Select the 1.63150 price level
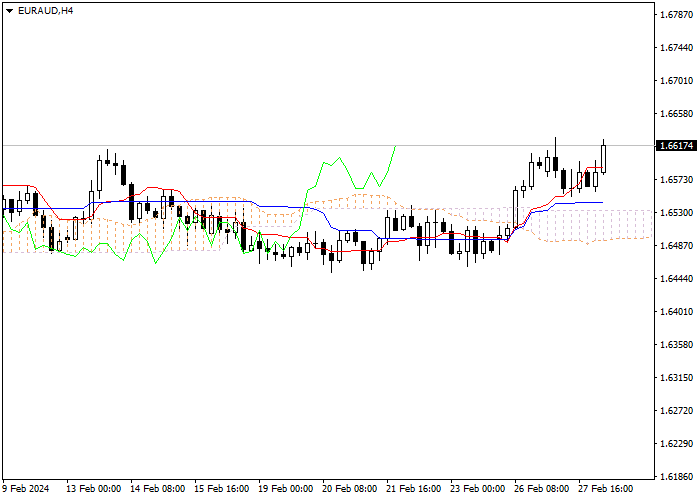This screenshot has height=500, width=700. [x=676, y=378]
